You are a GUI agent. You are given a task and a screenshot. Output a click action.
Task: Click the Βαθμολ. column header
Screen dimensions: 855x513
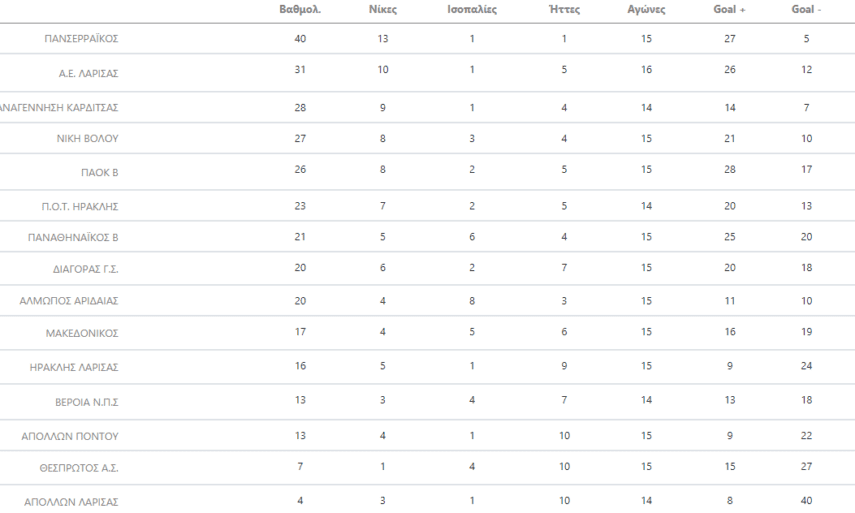[299, 11]
